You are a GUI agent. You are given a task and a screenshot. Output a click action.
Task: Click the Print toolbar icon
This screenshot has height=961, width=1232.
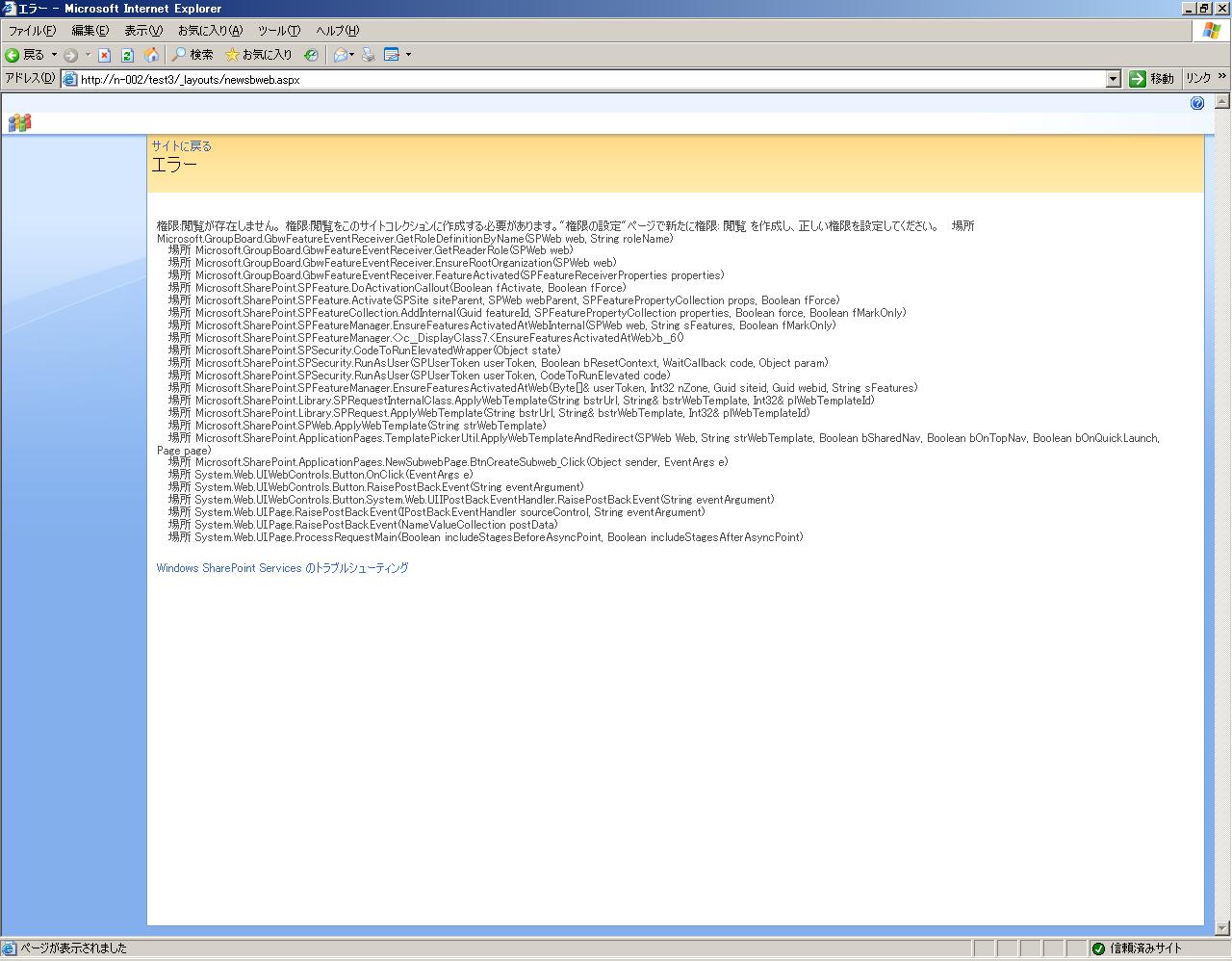tap(368, 55)
